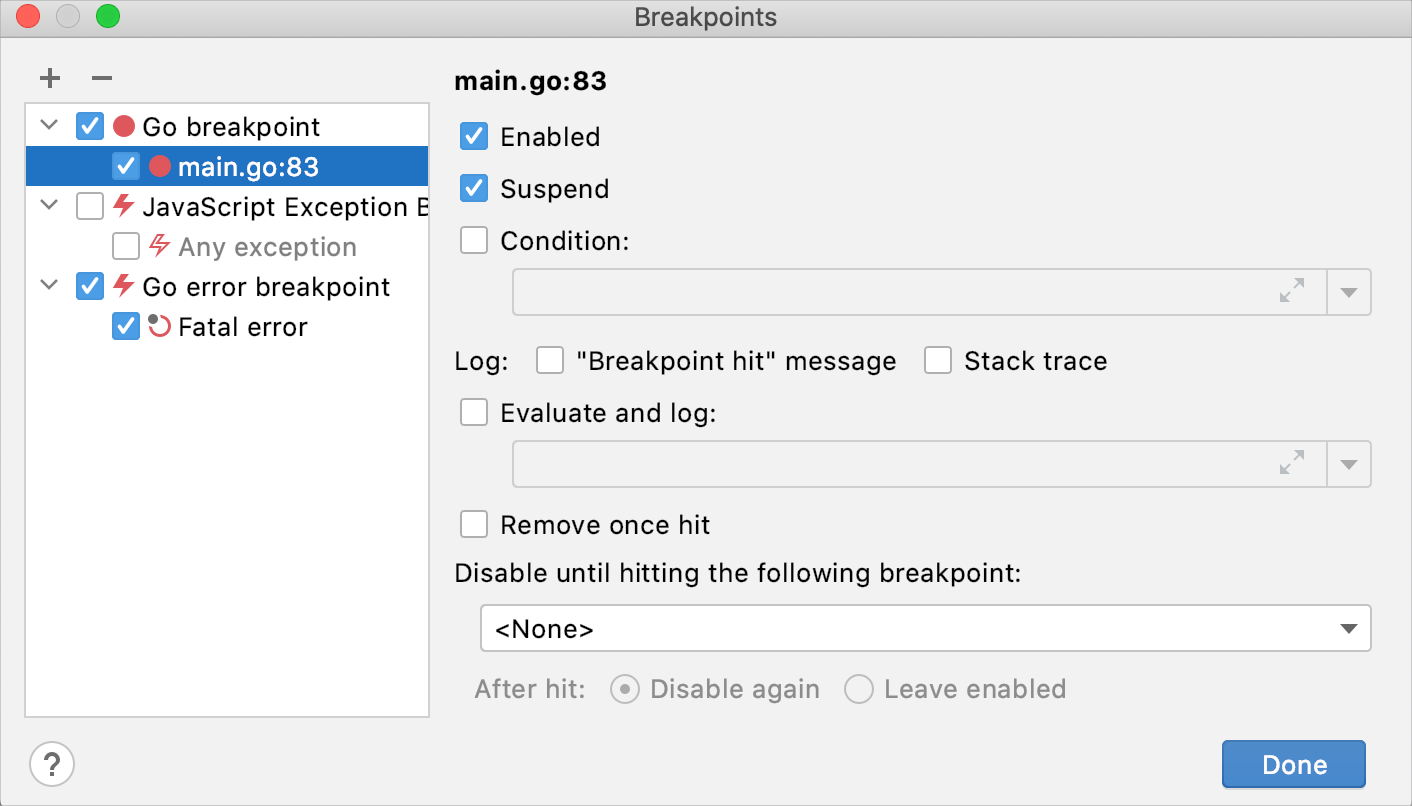Select main.go:83 in the breakpoint tree
This screenshot has width=1412, height=806.
pyautogui.click(x=245, y=166)
